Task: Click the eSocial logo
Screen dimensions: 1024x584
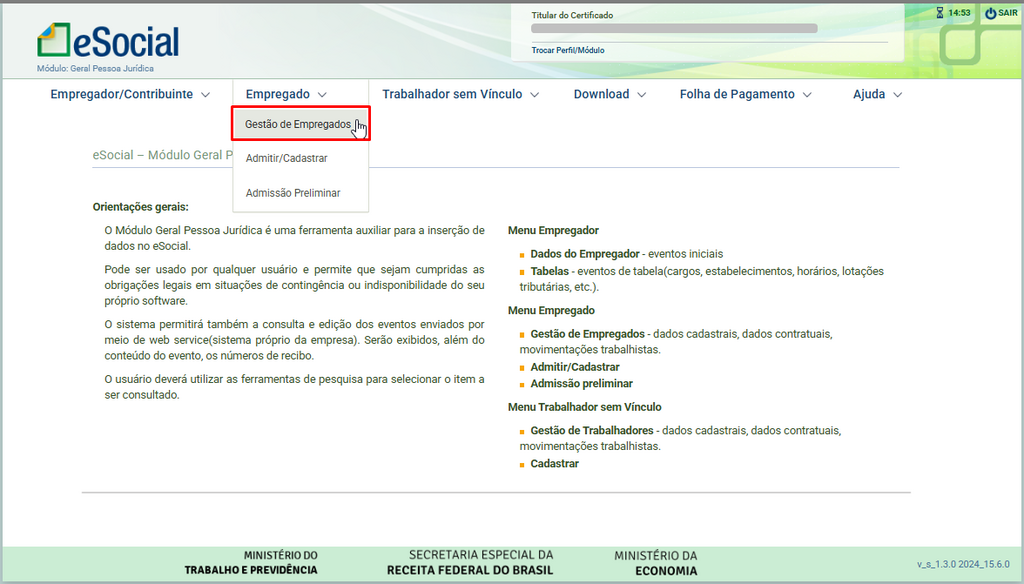Action: pos(108,42)
